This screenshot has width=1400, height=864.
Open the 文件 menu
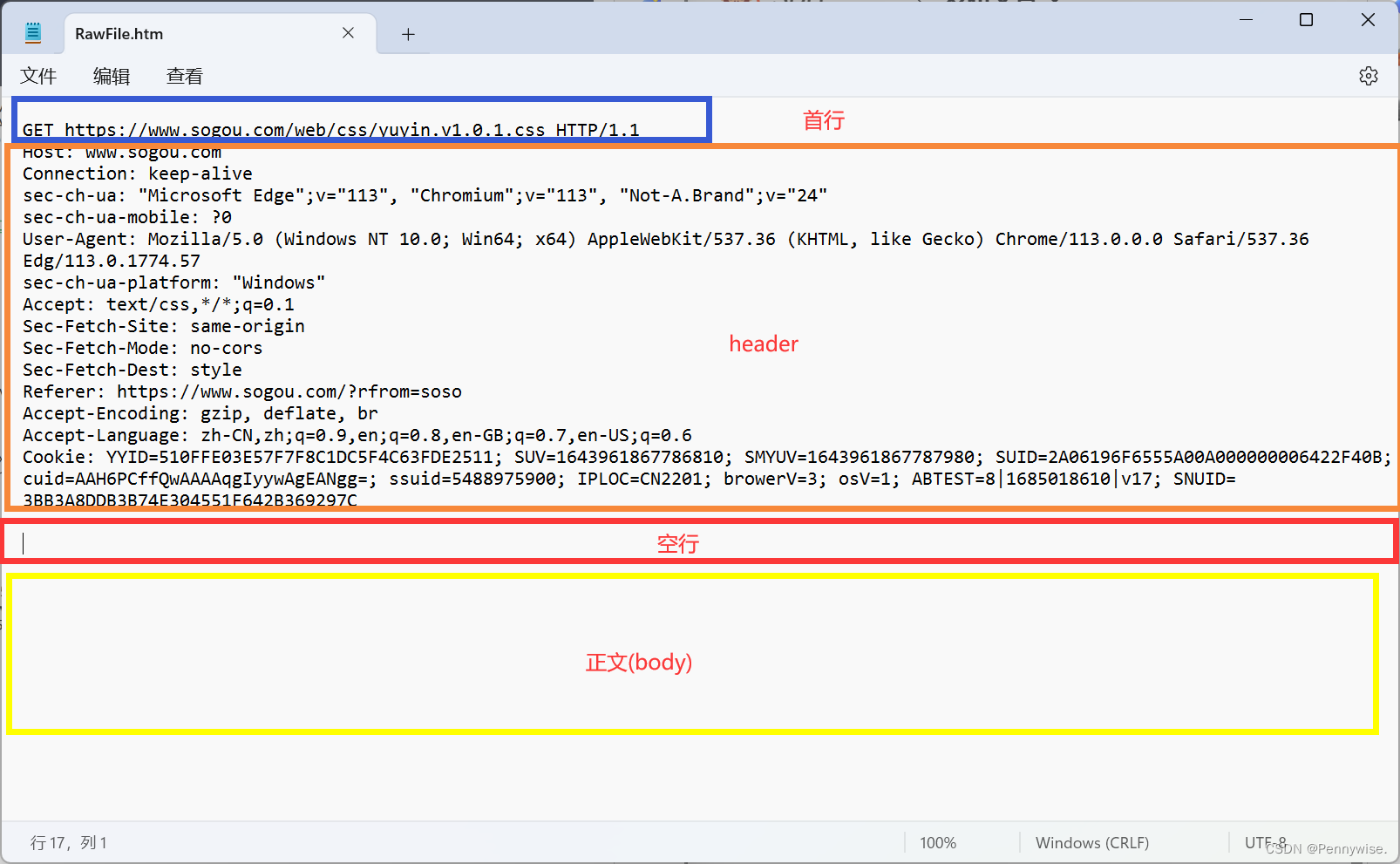38,76
